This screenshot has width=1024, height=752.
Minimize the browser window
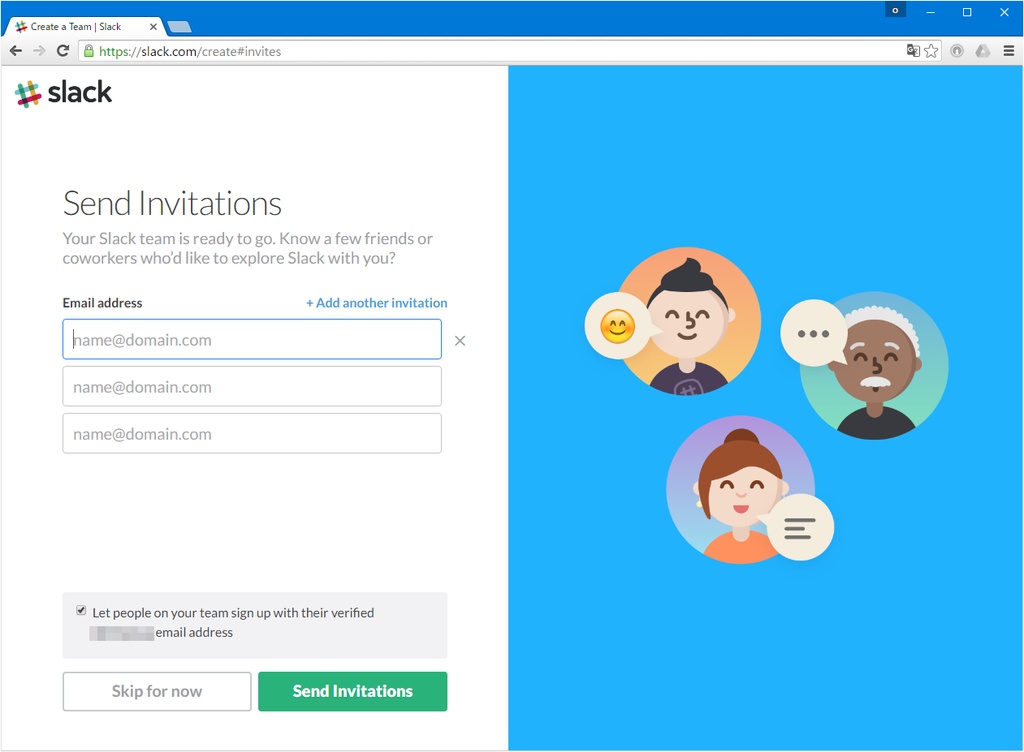point(931,12)
